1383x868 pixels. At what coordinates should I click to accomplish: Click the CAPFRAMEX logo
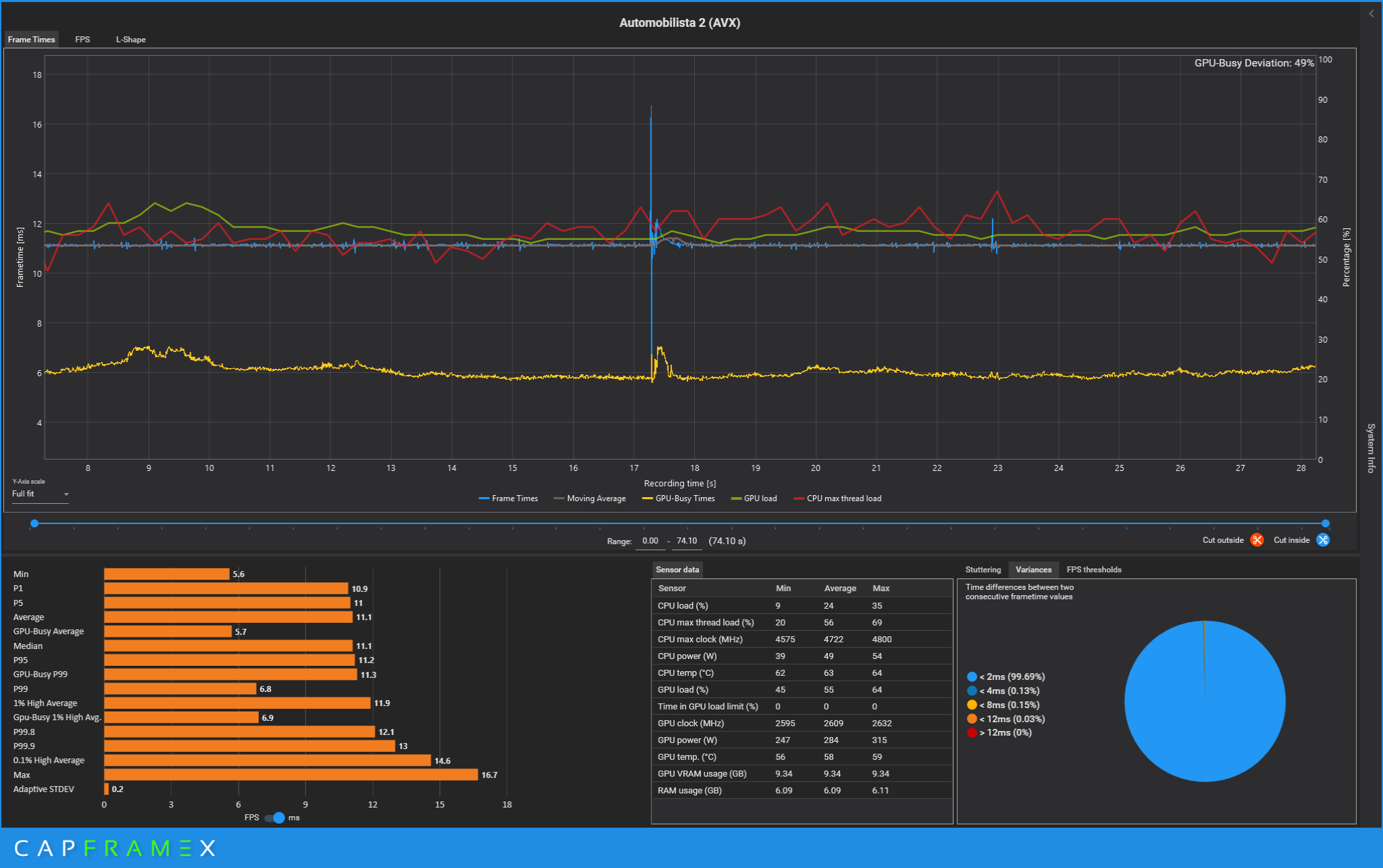pyautogui.click(x=115, y=849)
